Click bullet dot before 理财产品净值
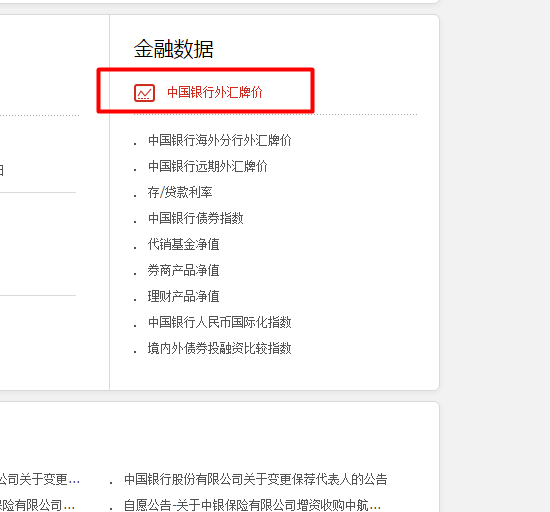Screen dimensions: 550x512 pos(135,300)
